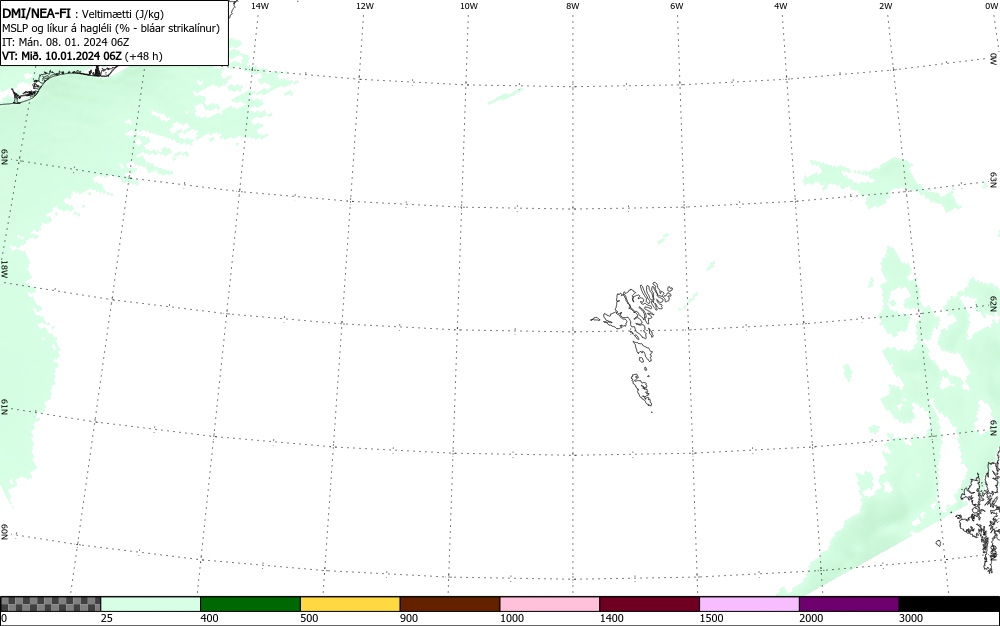The image size is (1000, 626).
Task: Click the light green 25–400 legend swatch
Action: click(x=151, y=604)
